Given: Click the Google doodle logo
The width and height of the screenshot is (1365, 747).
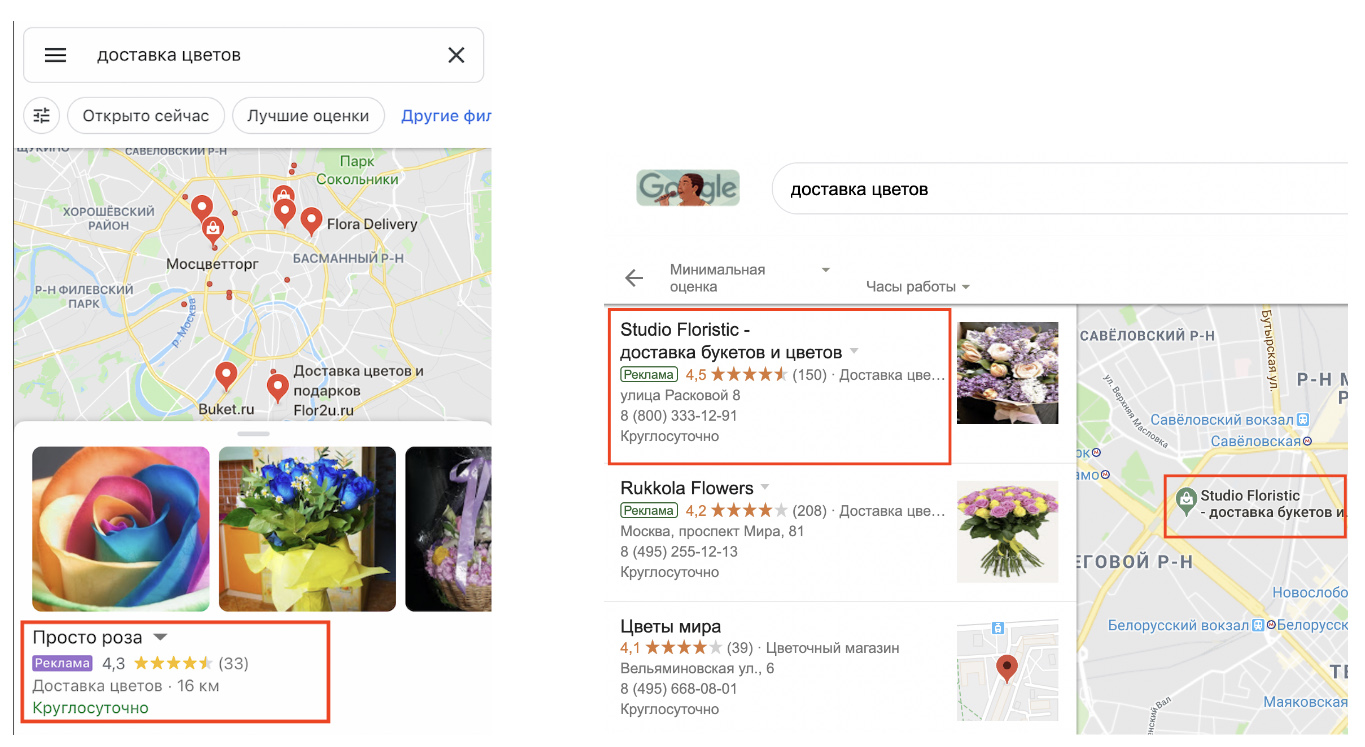Looking at the screenshot, I should point(688,188).
